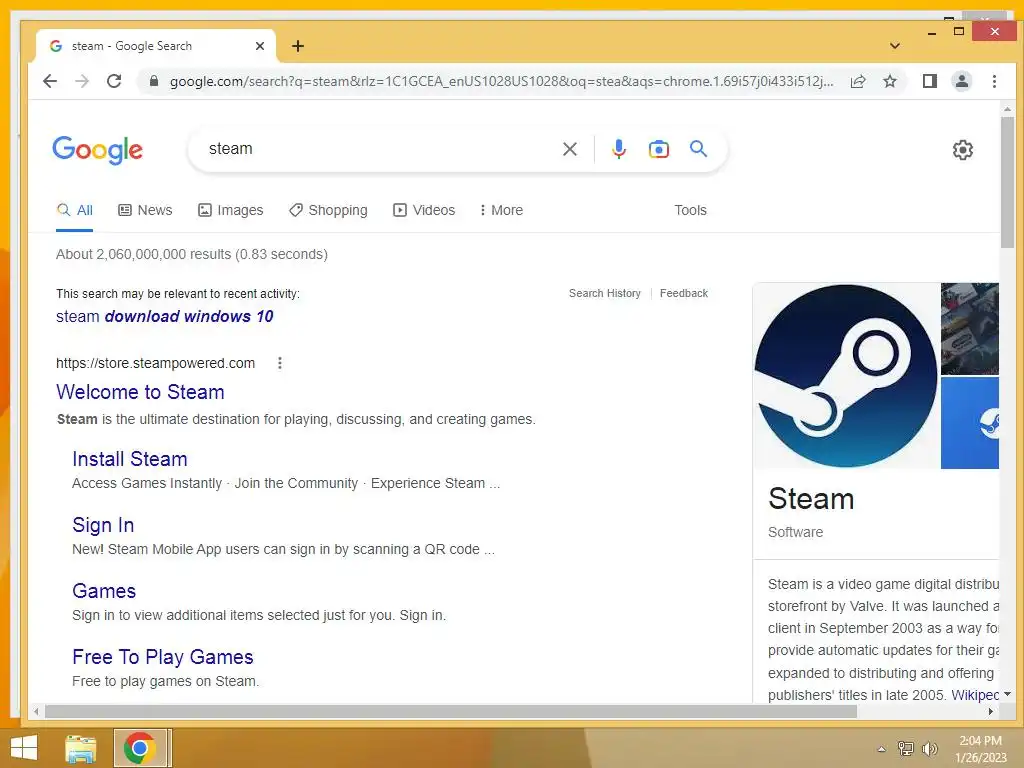This screenshot has width=1024, height=768.
Task: Click the large Steam logo image
Action: click(x=846, y=376)
